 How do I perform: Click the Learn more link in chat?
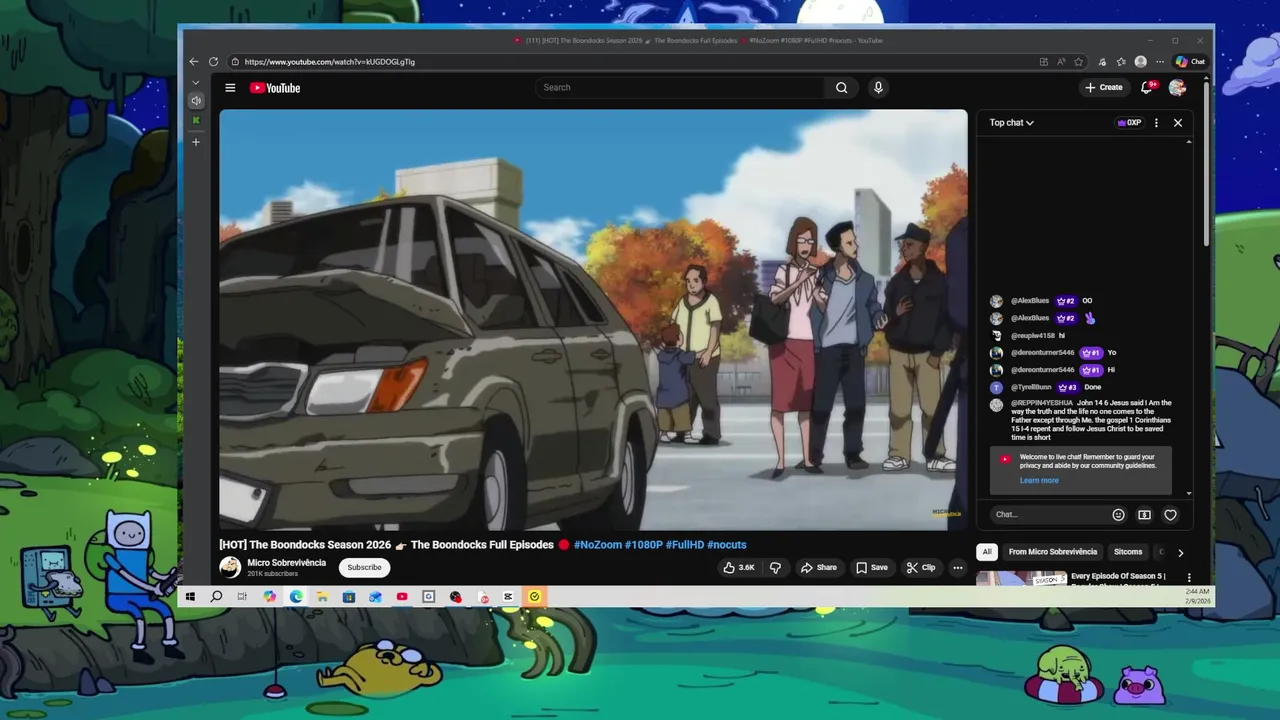(1039, 481)
